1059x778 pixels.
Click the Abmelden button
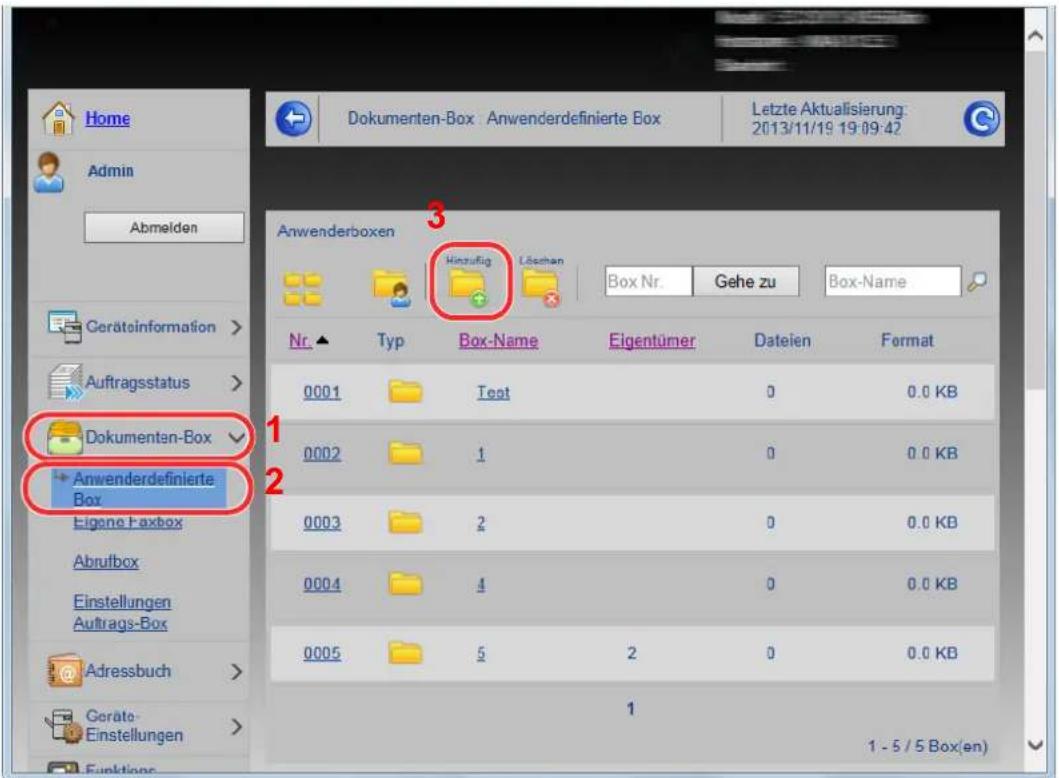(164, 228)
